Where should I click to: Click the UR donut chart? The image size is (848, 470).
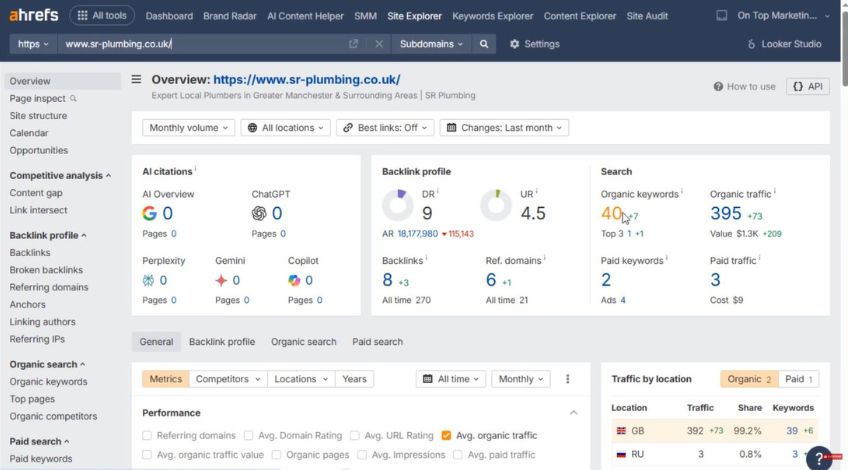(495, 205)
